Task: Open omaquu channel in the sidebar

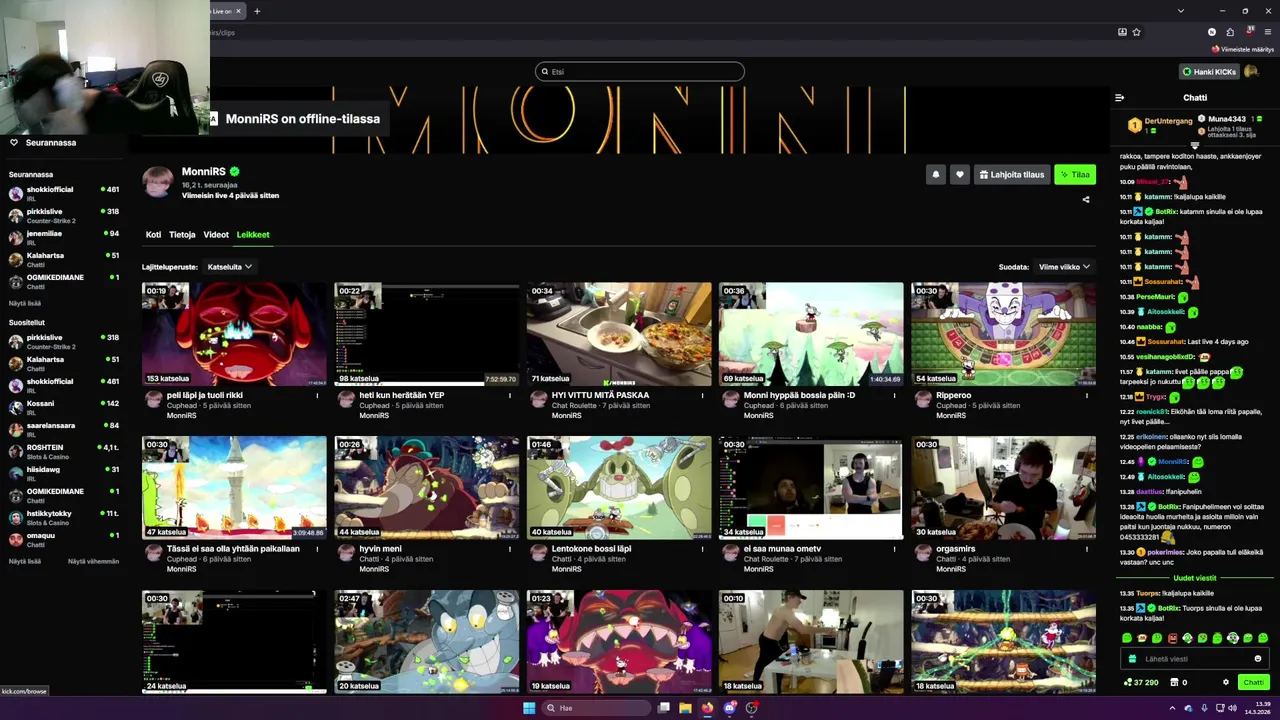Action: pyautogui.click(x=64, y=539)
